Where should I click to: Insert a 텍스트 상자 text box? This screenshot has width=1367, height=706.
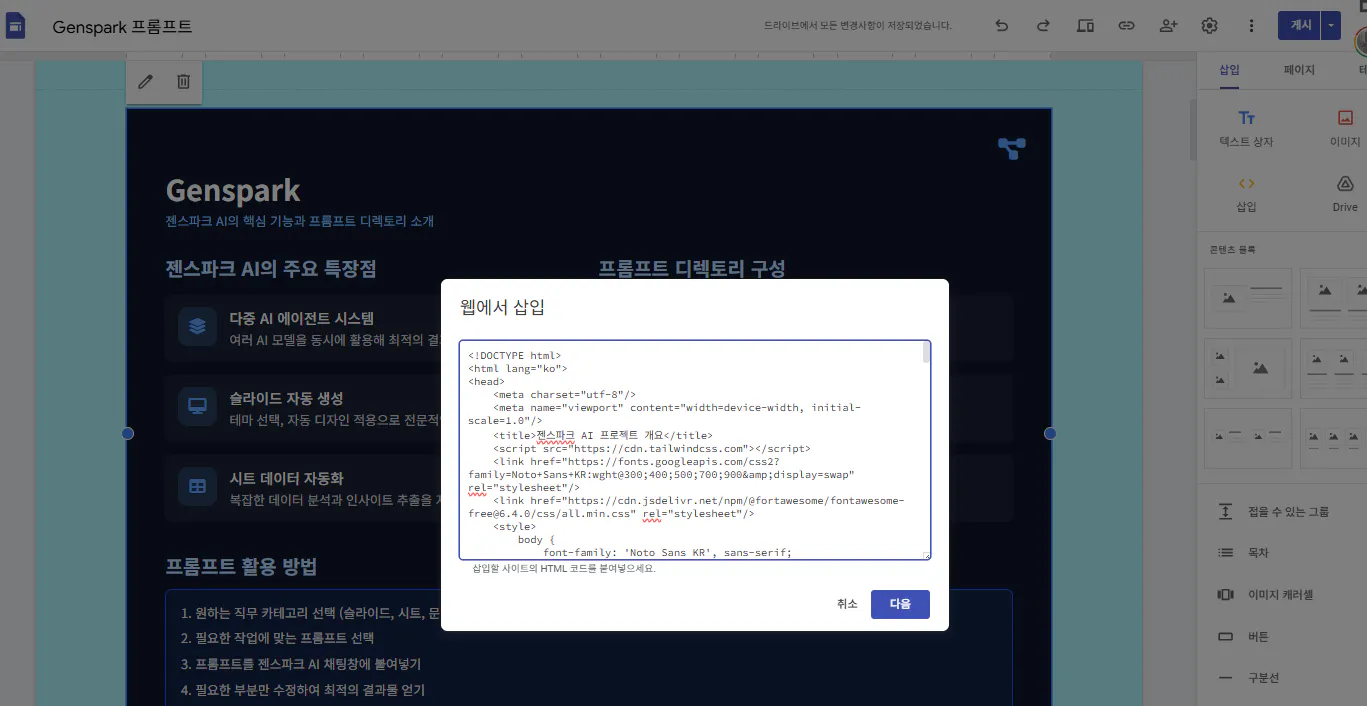[1246, 129]
